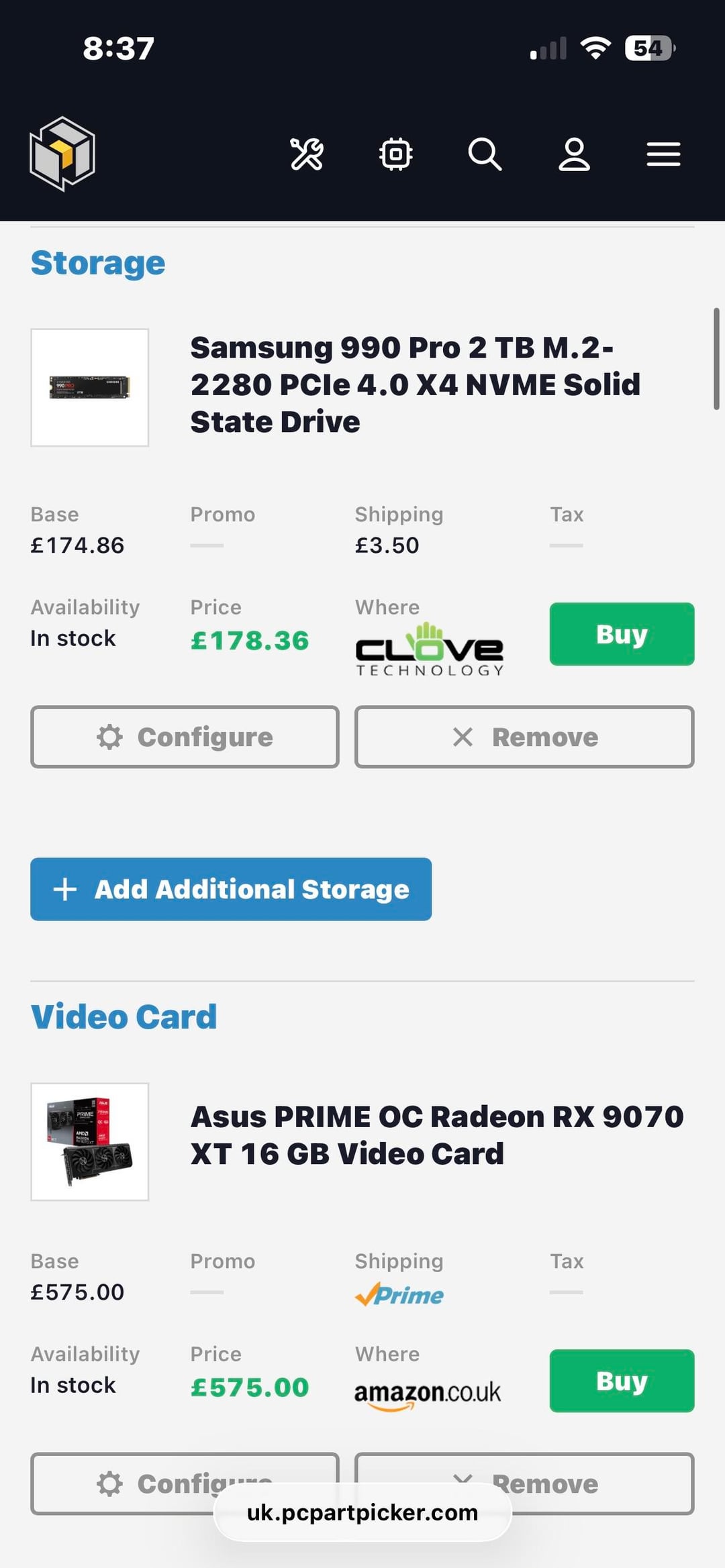Screen dimensions: 725x1568
Task: Tap the PCPartPicker cube logo
Action: [62, 154]
